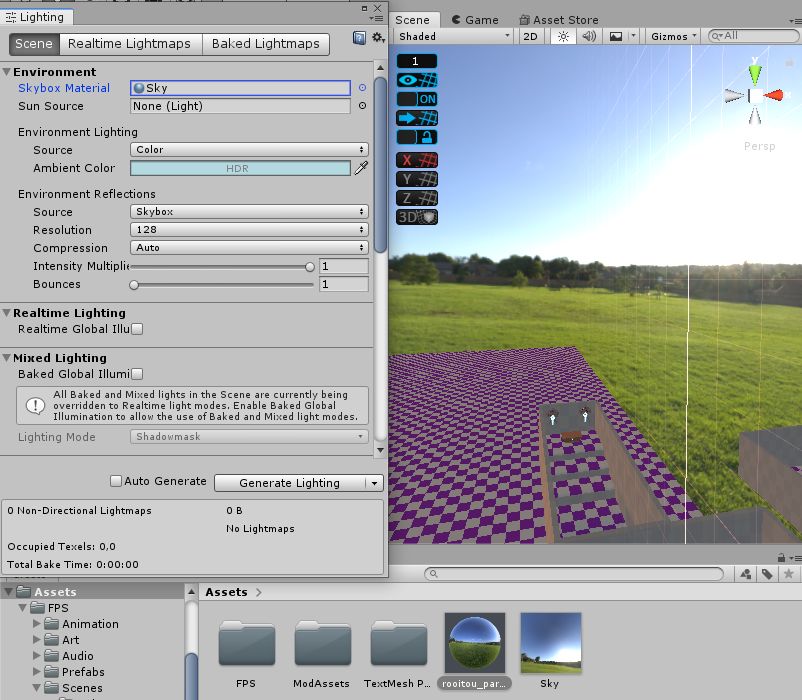The height and width of the screenshot is (700, 802).
Task: Toggle the scene lighting sun icon
Action: 563,36
